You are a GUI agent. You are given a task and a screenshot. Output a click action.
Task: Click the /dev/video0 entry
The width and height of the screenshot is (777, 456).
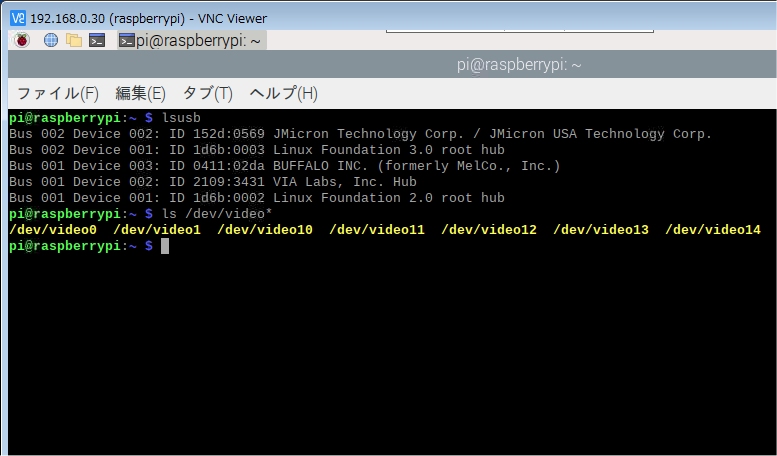point(53,229)
